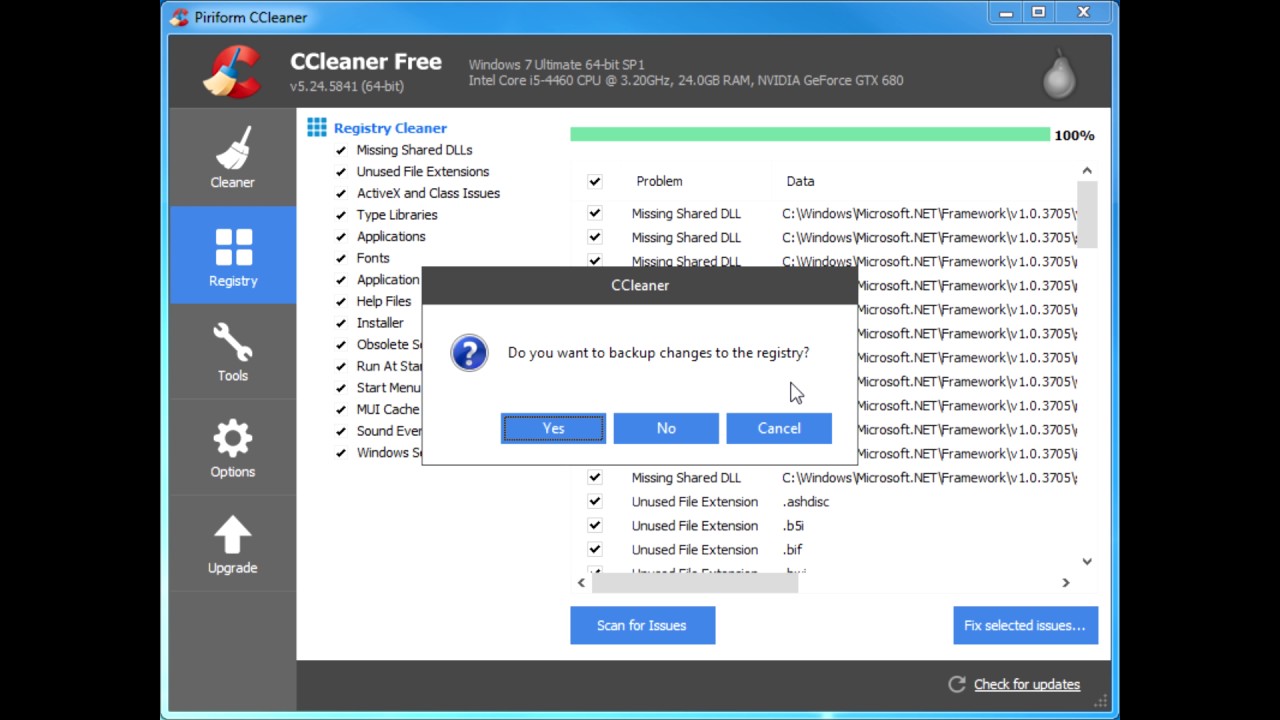Click the scroll left arrow of results list
The image size is (1280, 720).
[x=581, y=582]
